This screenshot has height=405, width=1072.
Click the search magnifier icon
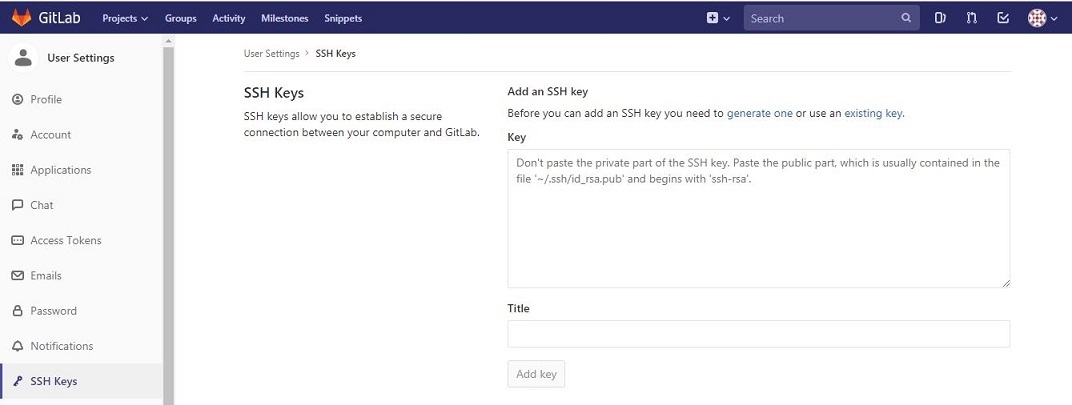tap(906, 18)
